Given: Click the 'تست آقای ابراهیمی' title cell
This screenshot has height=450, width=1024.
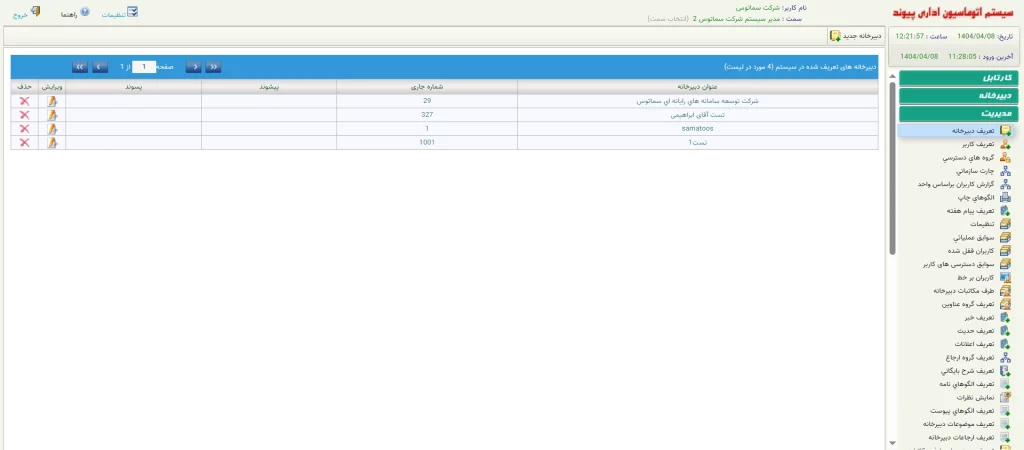Looking at the screenshot, I should 697,115.
